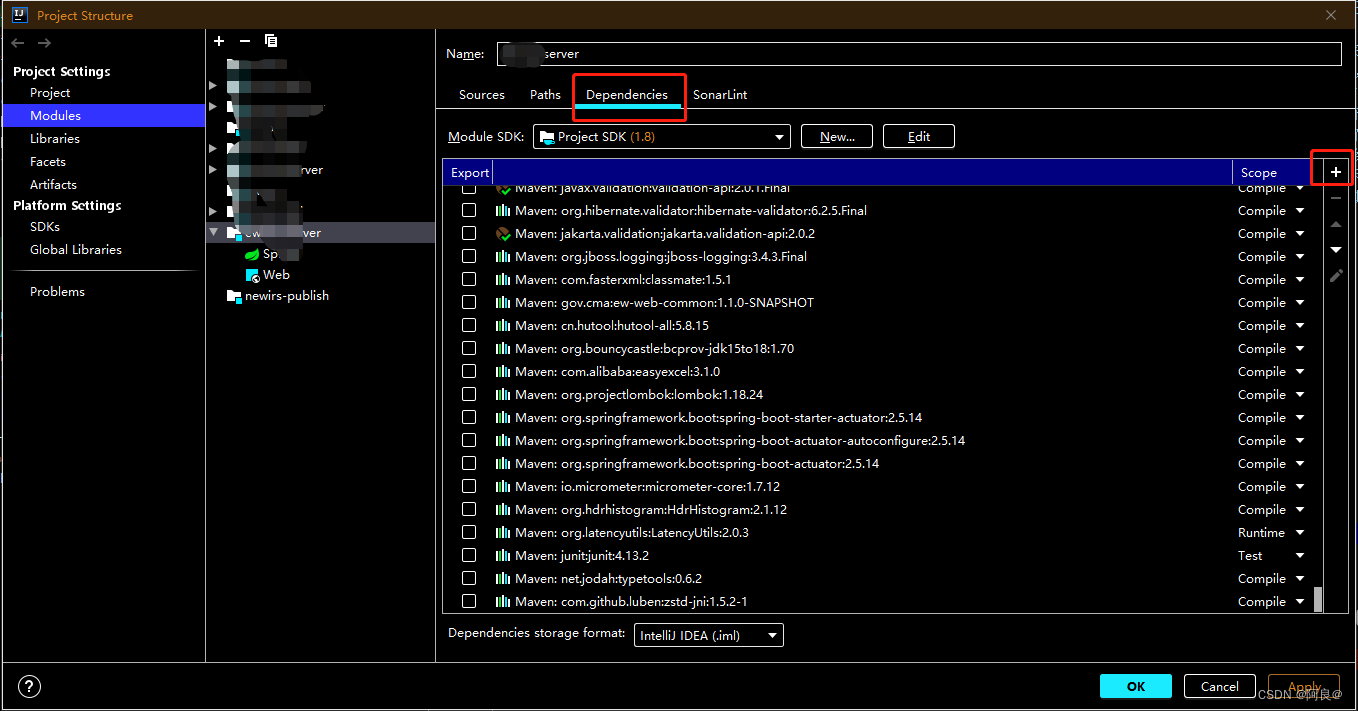
Task: Select Artifacts in Project Settings
Action: point(53,185)
